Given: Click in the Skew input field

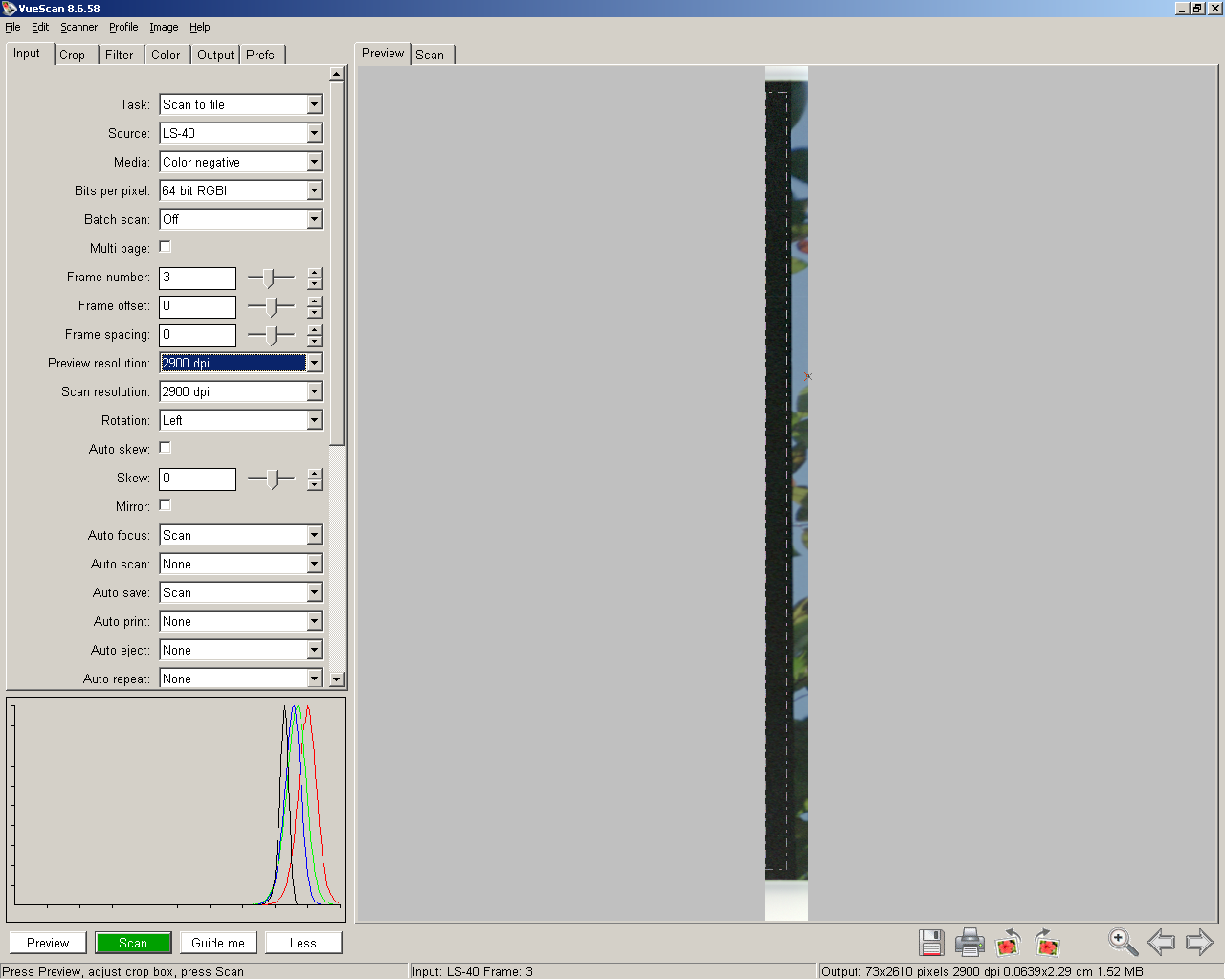Looking at the screenshot, I should coord(197,479).
